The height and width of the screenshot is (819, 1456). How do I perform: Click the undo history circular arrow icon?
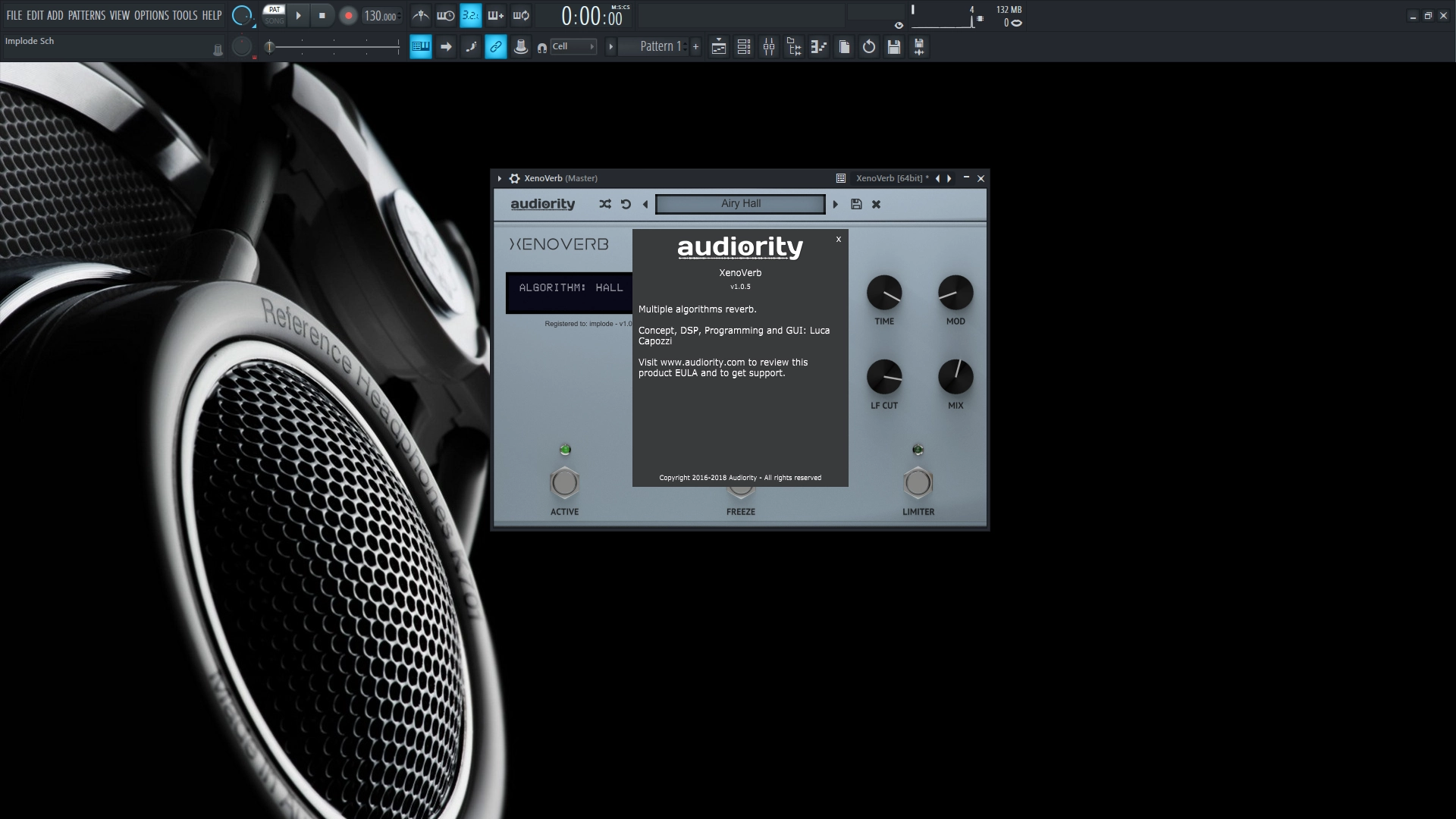click(x=869, y=47)
